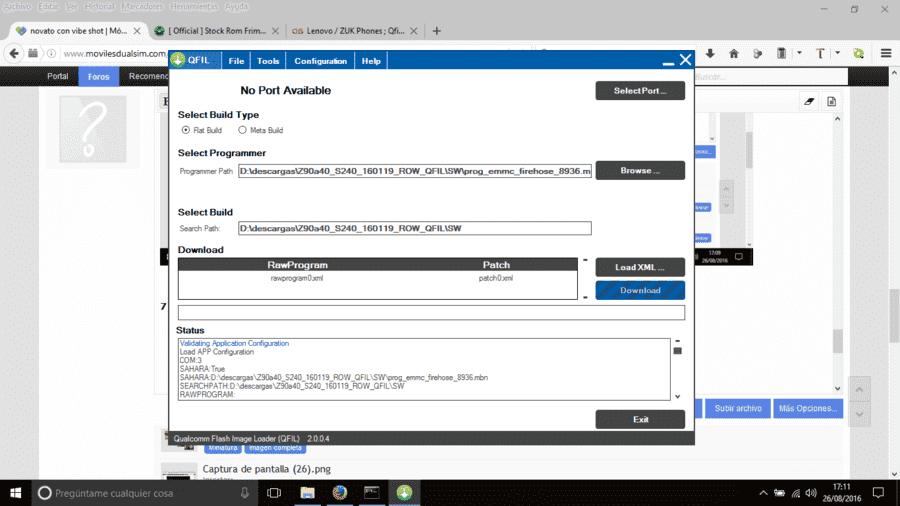Switch to Firefox in taskbar
The width and height of the screenshot is (900, 506).
point(340,493)
